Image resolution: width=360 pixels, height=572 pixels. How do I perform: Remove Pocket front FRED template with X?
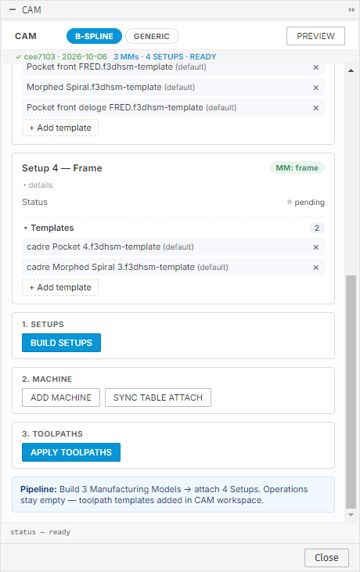(x=316, y=67)
